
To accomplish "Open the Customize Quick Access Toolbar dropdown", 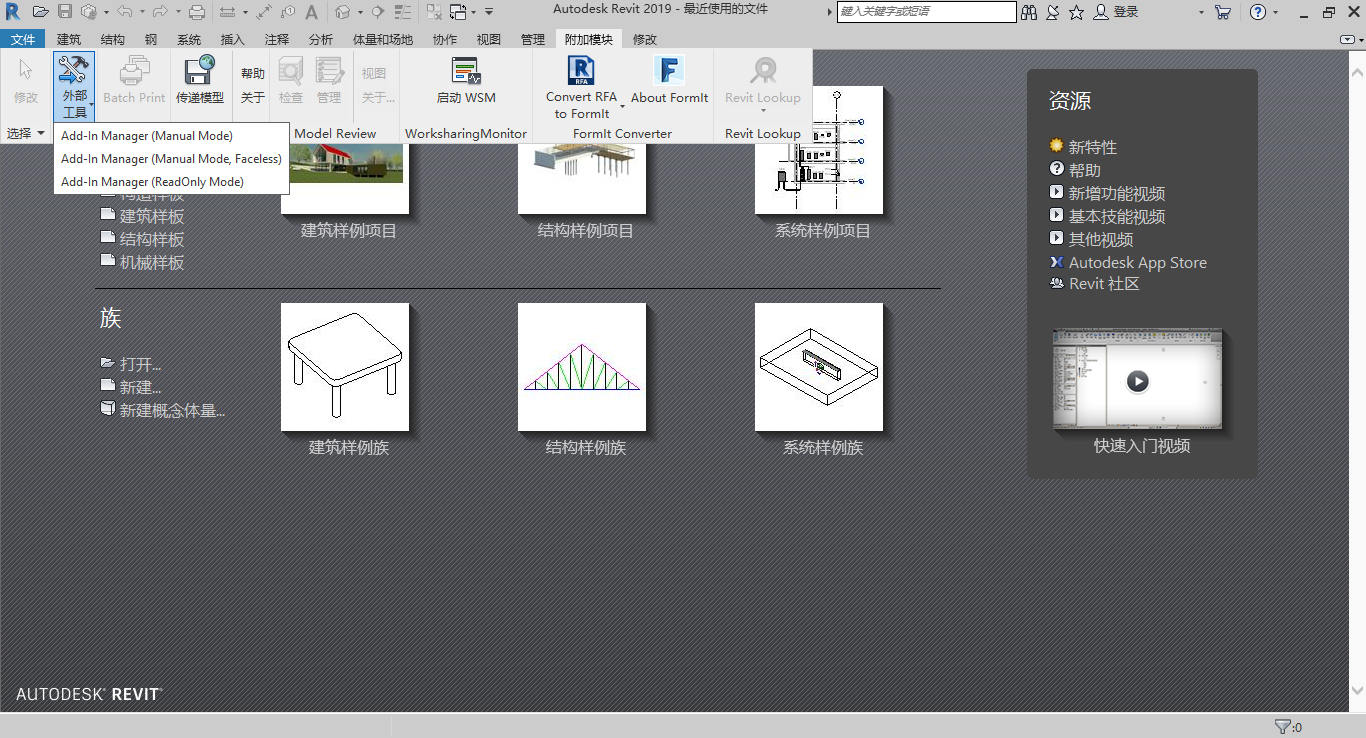I will coord(489,12).
